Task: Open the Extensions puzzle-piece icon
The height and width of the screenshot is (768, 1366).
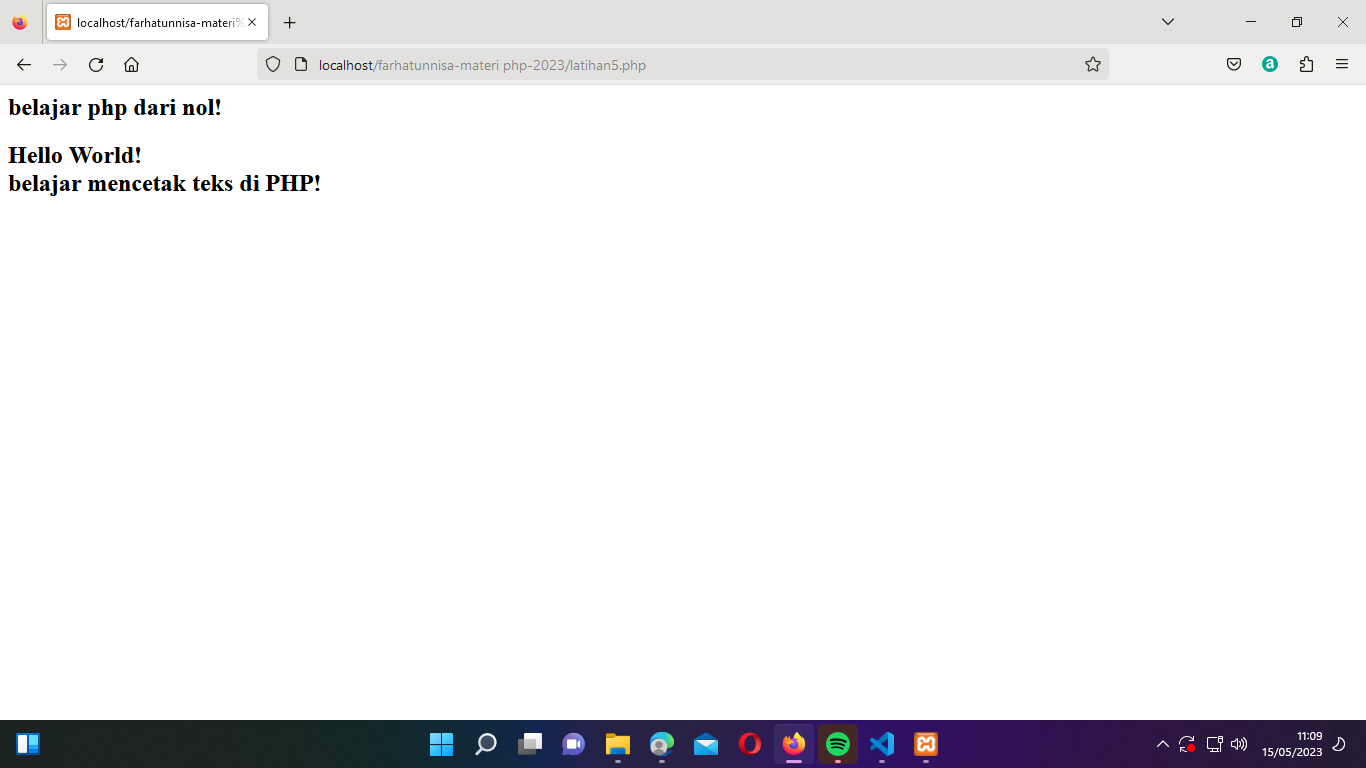Action: pyautogui.click(x=1306, y=63)
